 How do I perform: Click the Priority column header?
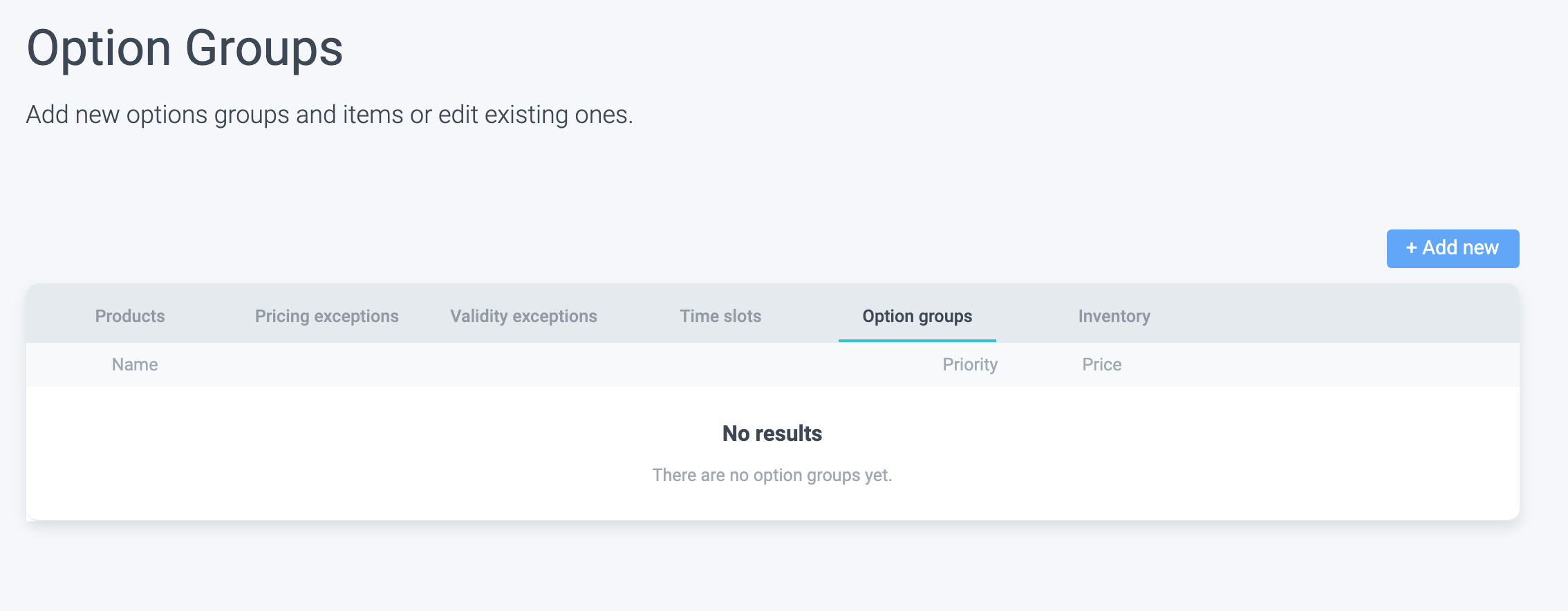point(970,364)
